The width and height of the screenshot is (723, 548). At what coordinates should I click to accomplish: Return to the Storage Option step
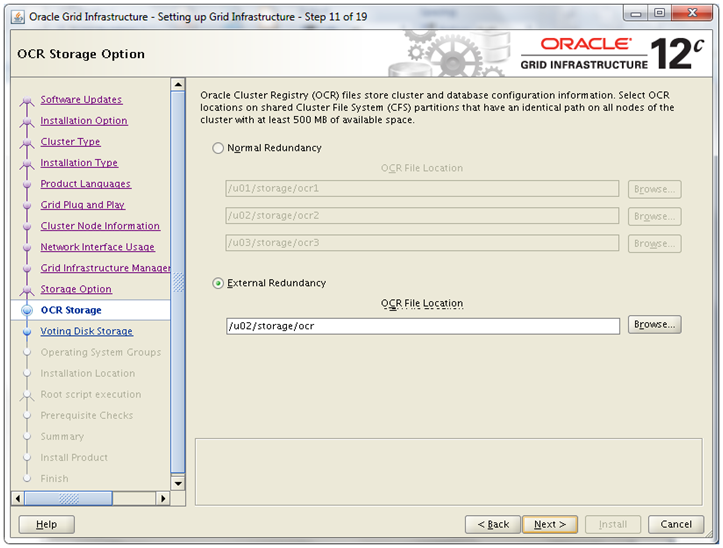76,289
